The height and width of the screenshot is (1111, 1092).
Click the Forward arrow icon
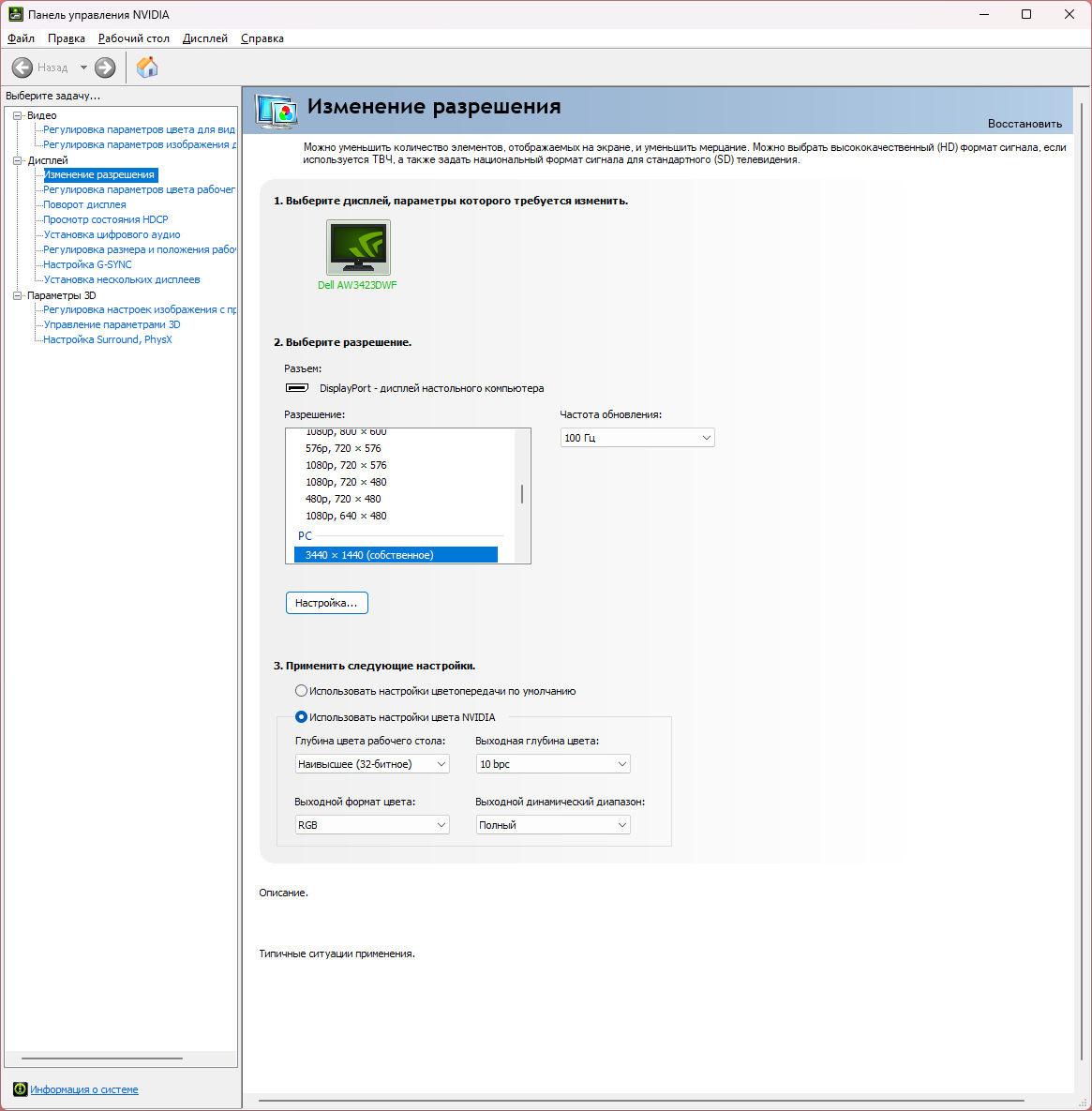(x=105, y=68)
